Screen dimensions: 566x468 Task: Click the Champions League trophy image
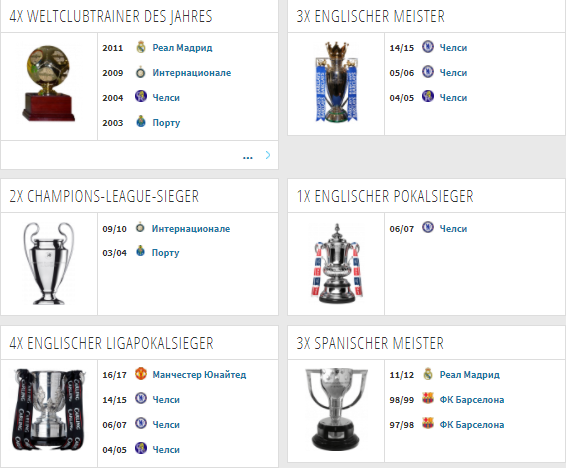coord(49,263)
